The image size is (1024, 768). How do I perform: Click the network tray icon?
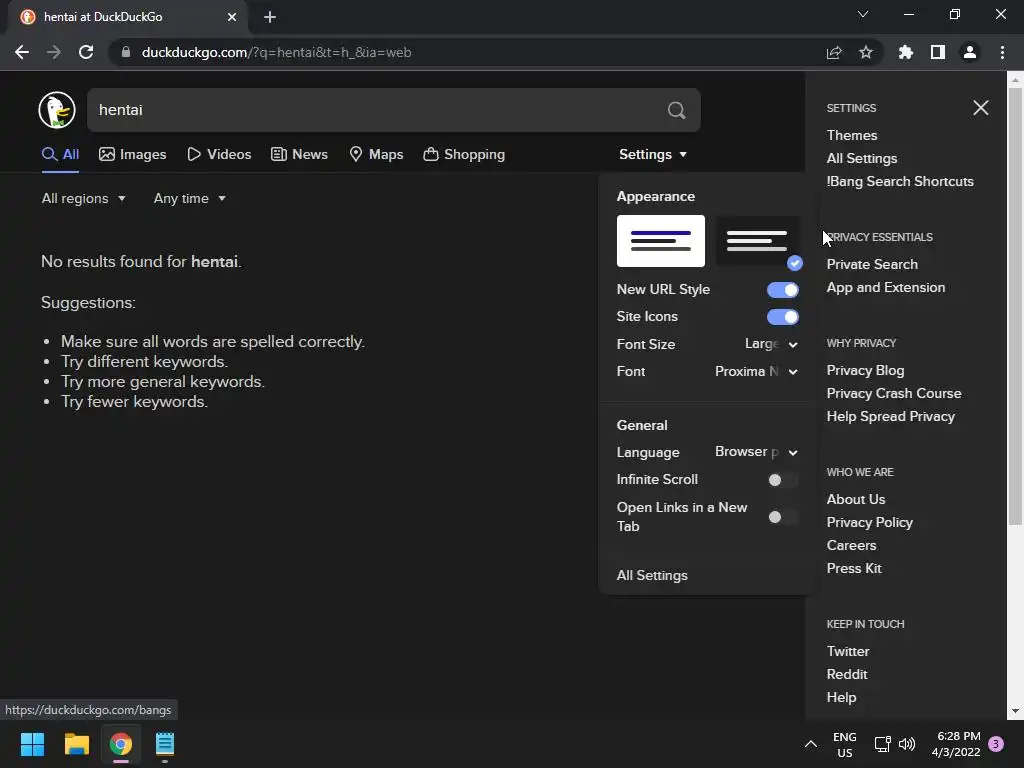(x=882, y=744)
